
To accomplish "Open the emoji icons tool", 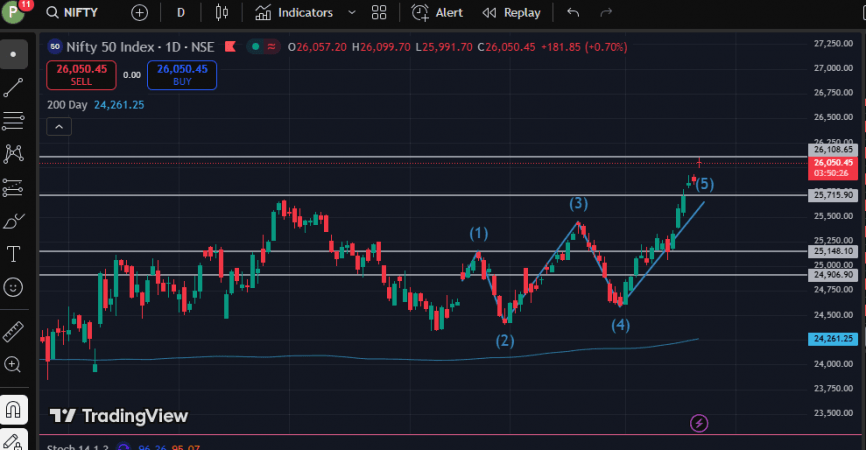I will pos(13,287).
